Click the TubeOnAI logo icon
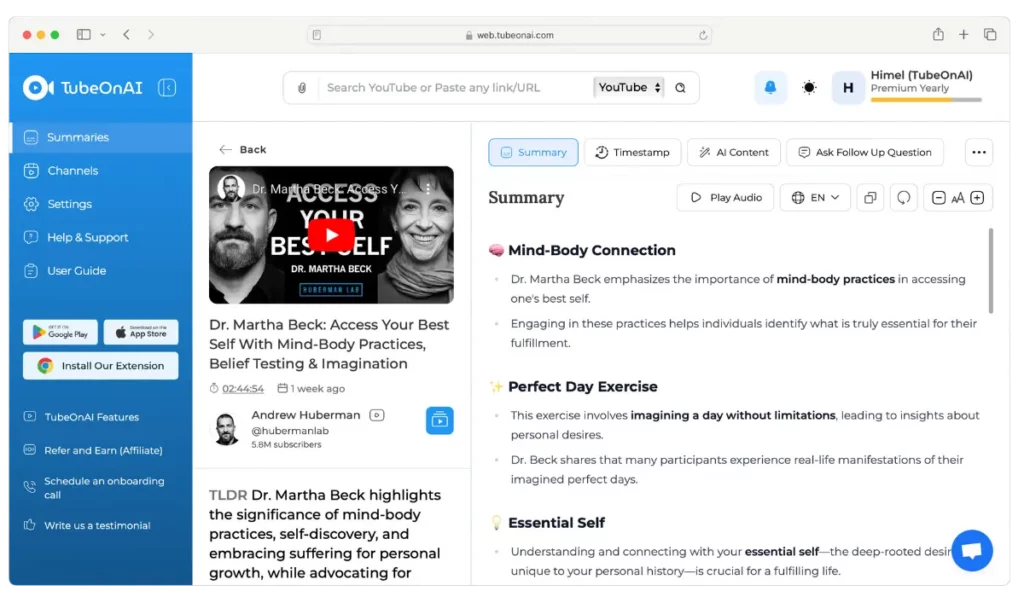 click(38, 88)
